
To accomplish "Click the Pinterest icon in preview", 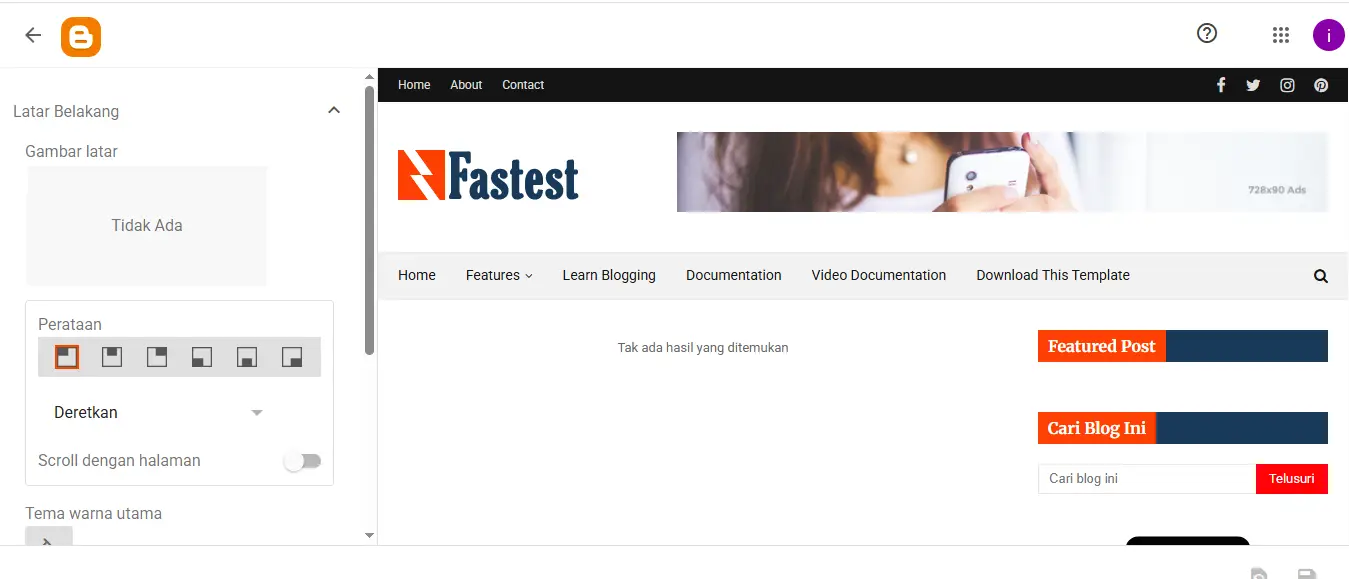I will [x=1321, y=85].
